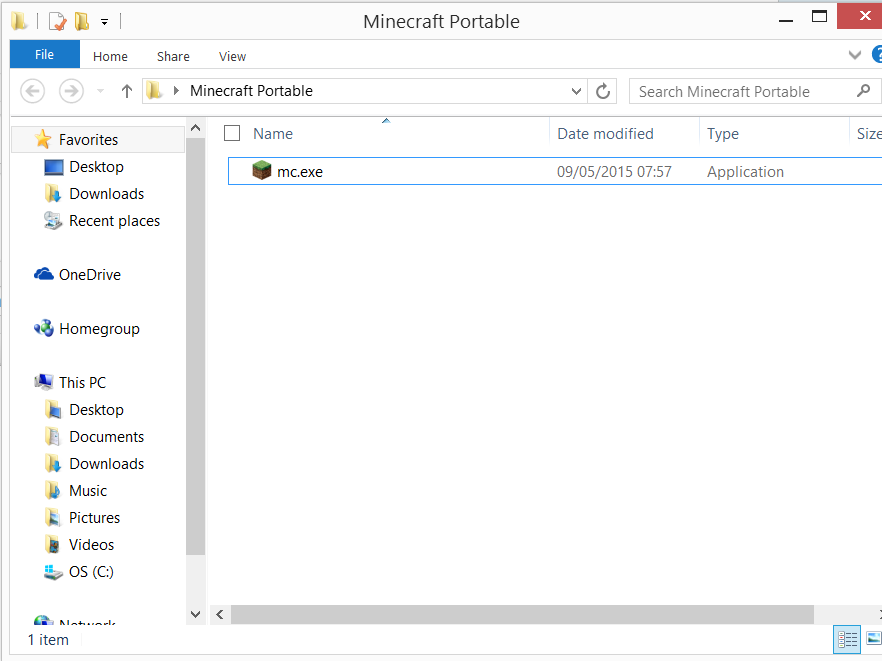Click the Videos folder icon
Image resolution: width=882 pixels, height=661 pixels.
pyautogui.click(x=53, y=545)
